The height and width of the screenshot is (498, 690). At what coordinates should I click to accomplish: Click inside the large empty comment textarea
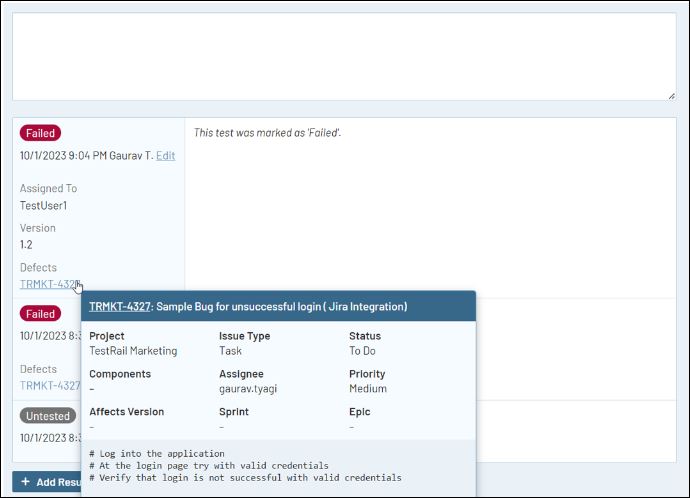tap(344, 56)
